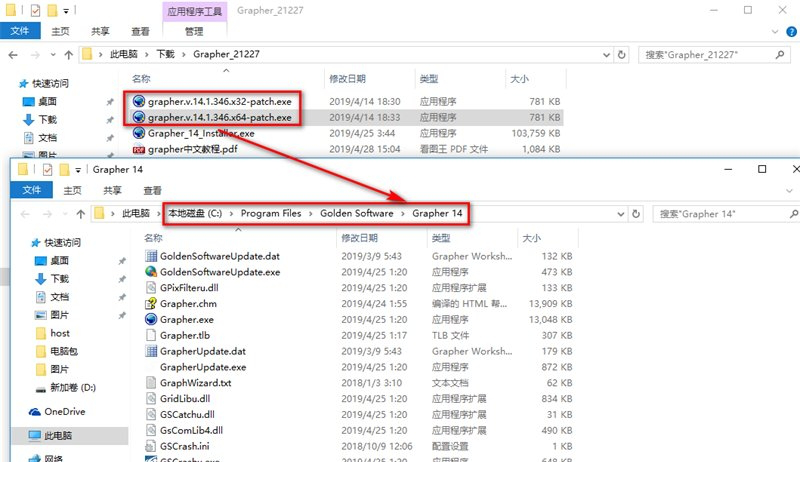Refresh the Grapher 14 window address bar
Viewport: 800px width, 480px height.
point(636,214)
